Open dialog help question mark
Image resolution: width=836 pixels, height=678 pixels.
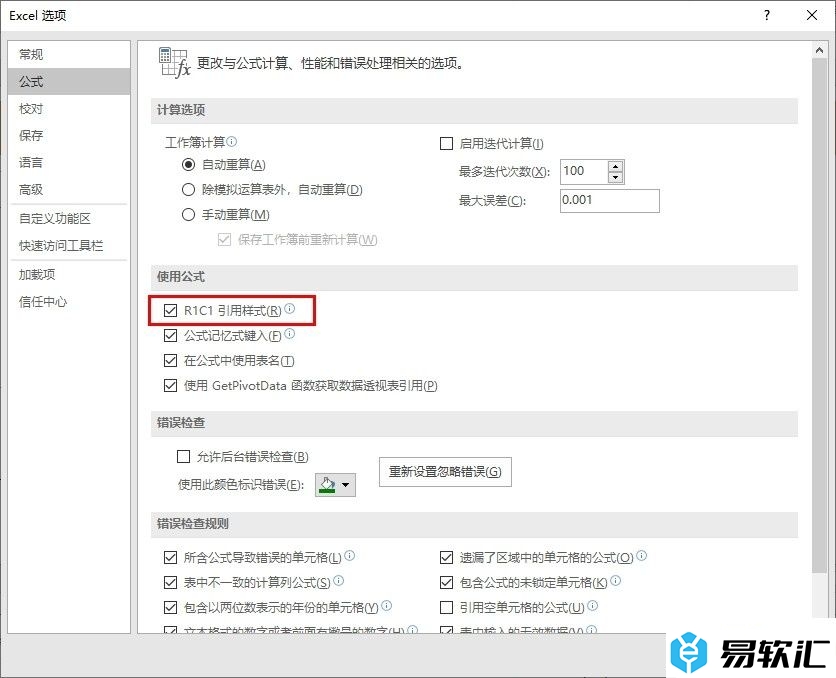(767, 15)
